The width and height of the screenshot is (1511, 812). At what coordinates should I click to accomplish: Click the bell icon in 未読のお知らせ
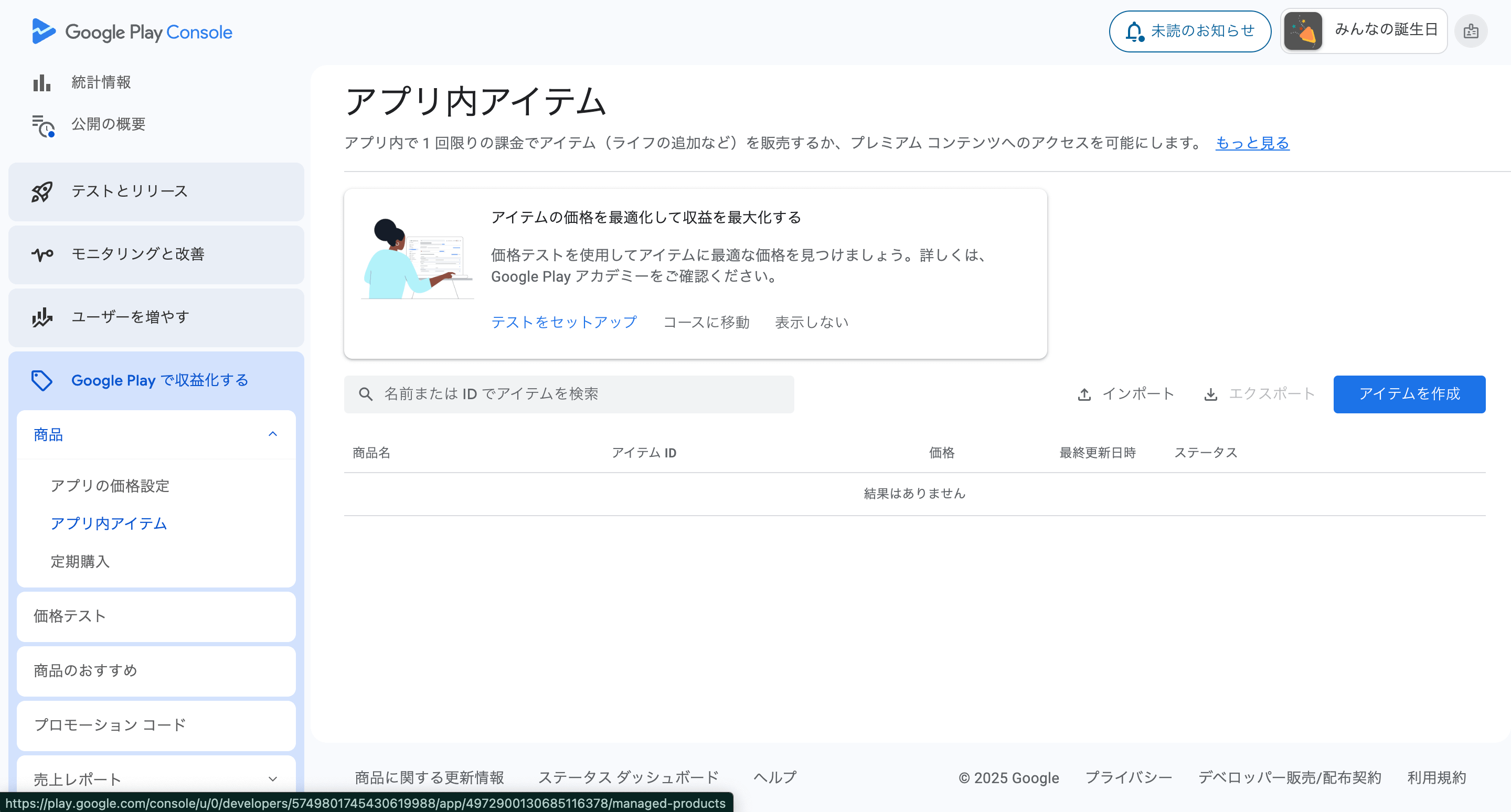[x=1134, y=31]
